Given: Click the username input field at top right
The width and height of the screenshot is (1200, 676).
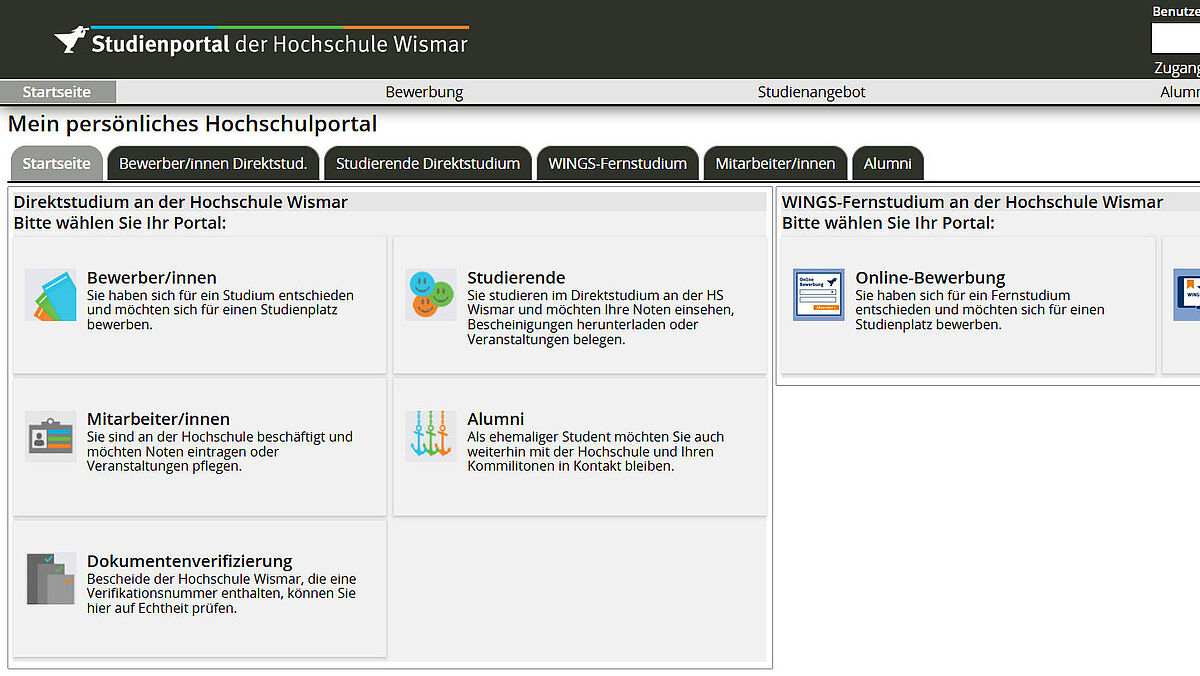Looking at the screenshot, I should pos(1176,38).
